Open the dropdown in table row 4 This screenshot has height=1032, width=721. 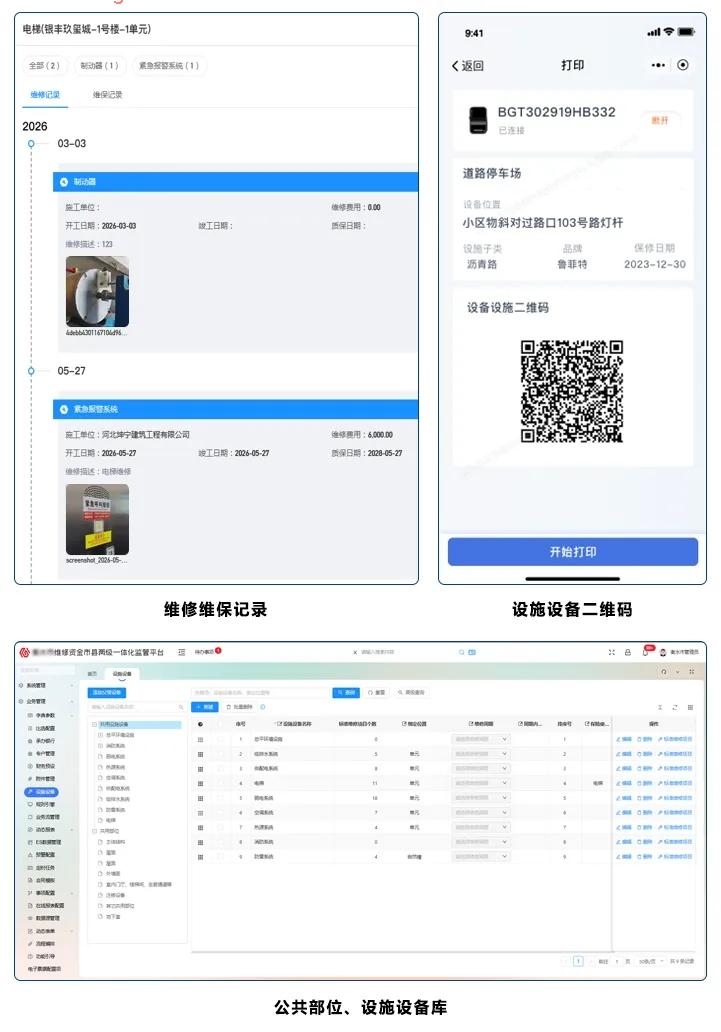tap(481, 783)
